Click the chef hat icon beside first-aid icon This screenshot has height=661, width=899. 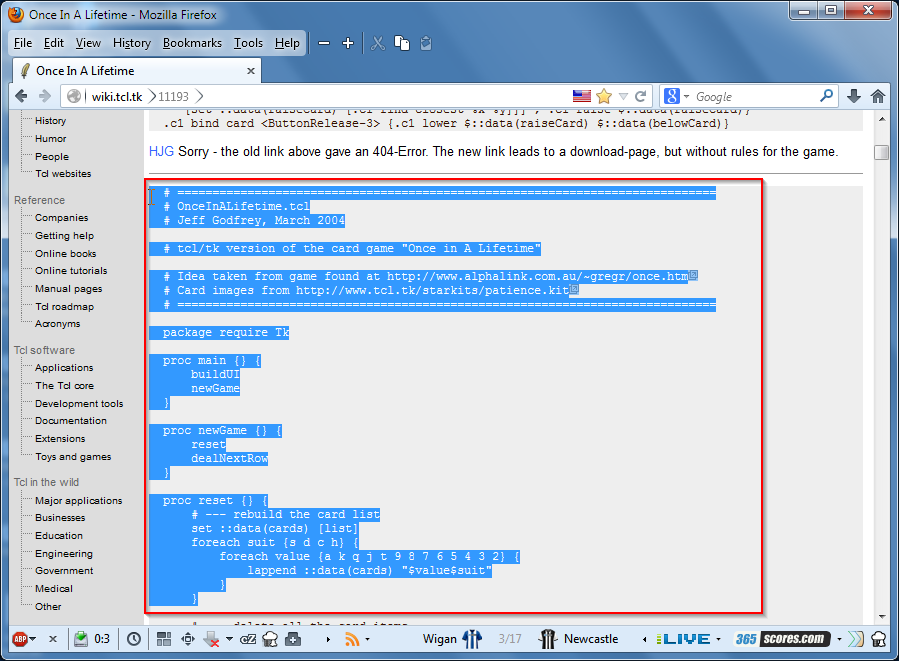click(x=270, y=639)
